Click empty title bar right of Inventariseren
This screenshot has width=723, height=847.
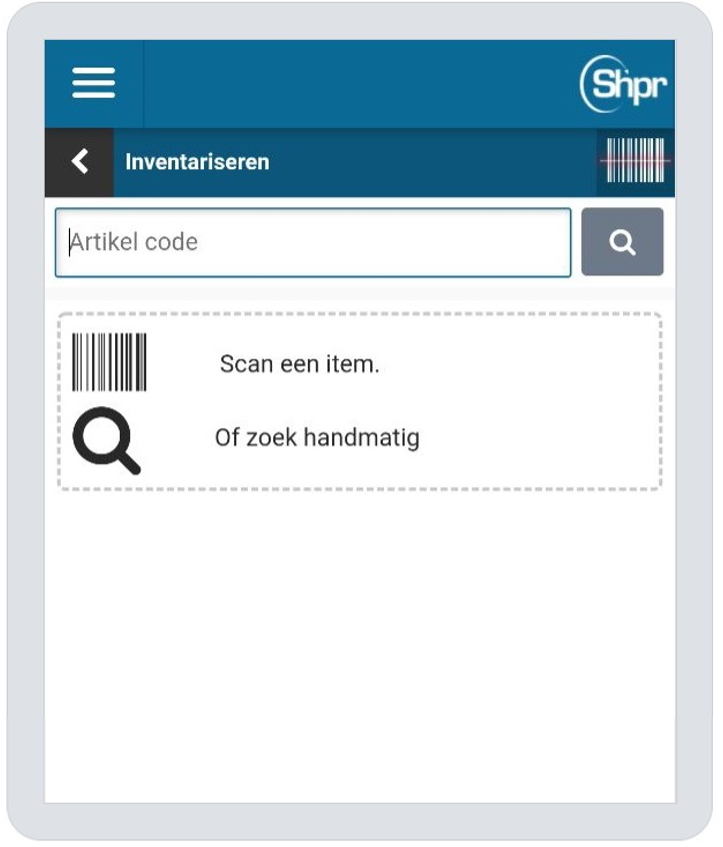click(x=430, y=162)
